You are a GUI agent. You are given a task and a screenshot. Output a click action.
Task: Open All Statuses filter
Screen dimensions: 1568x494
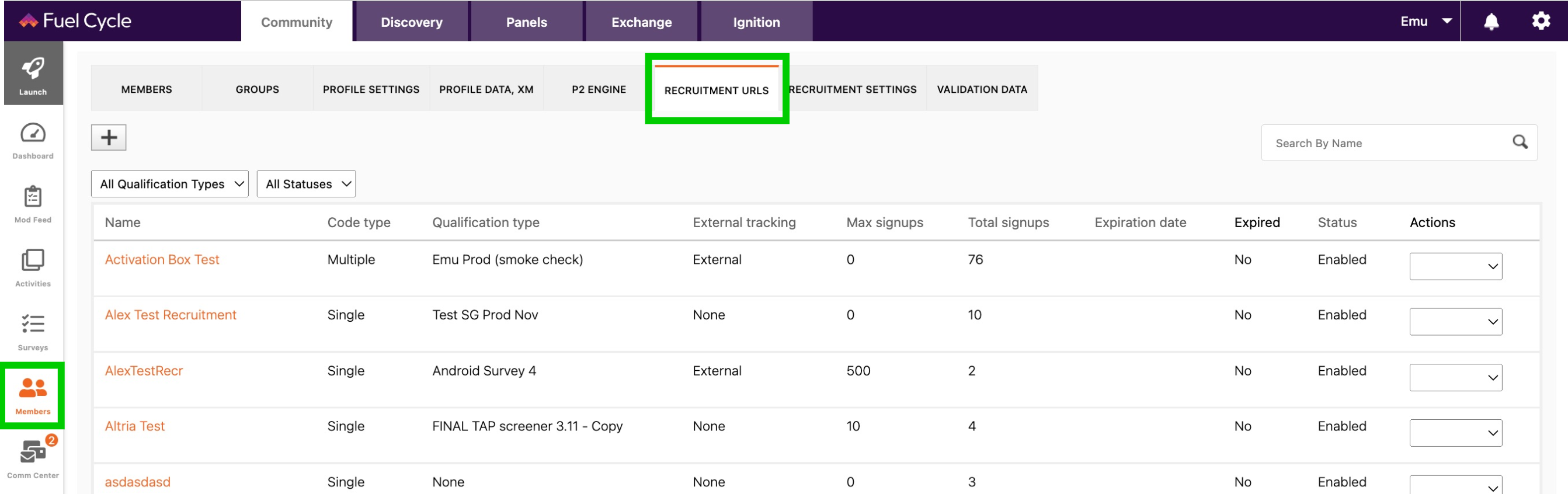tap(306, 184)
